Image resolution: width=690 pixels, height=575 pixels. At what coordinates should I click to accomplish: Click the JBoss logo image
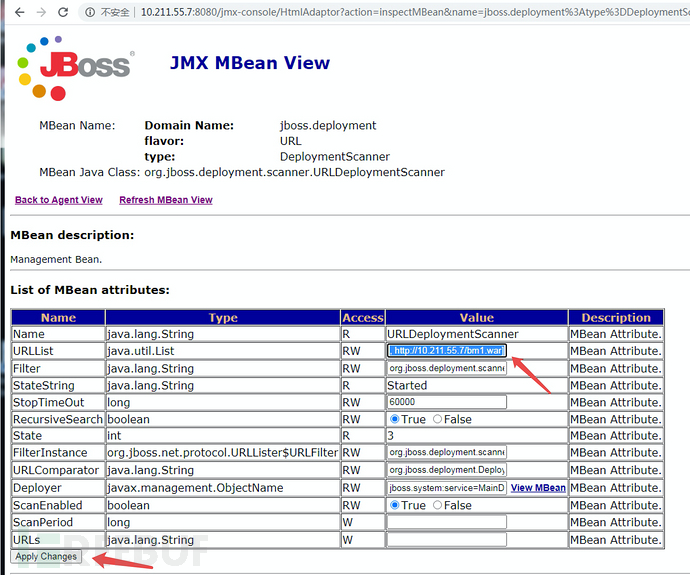click(74, 66)
